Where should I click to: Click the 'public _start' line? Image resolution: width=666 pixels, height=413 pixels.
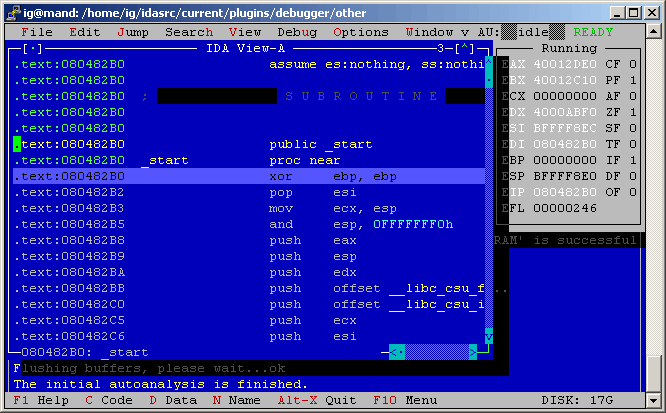point(249,144)
